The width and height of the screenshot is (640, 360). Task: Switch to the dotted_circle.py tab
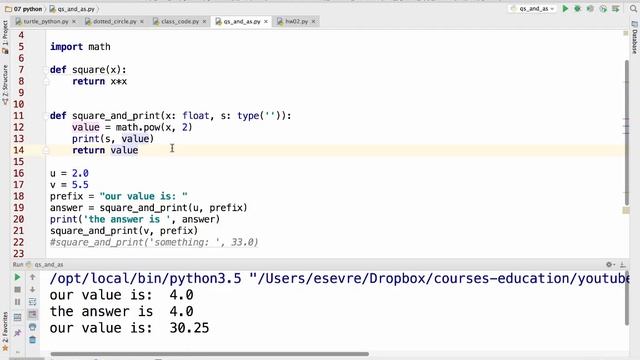pos(114,21)
